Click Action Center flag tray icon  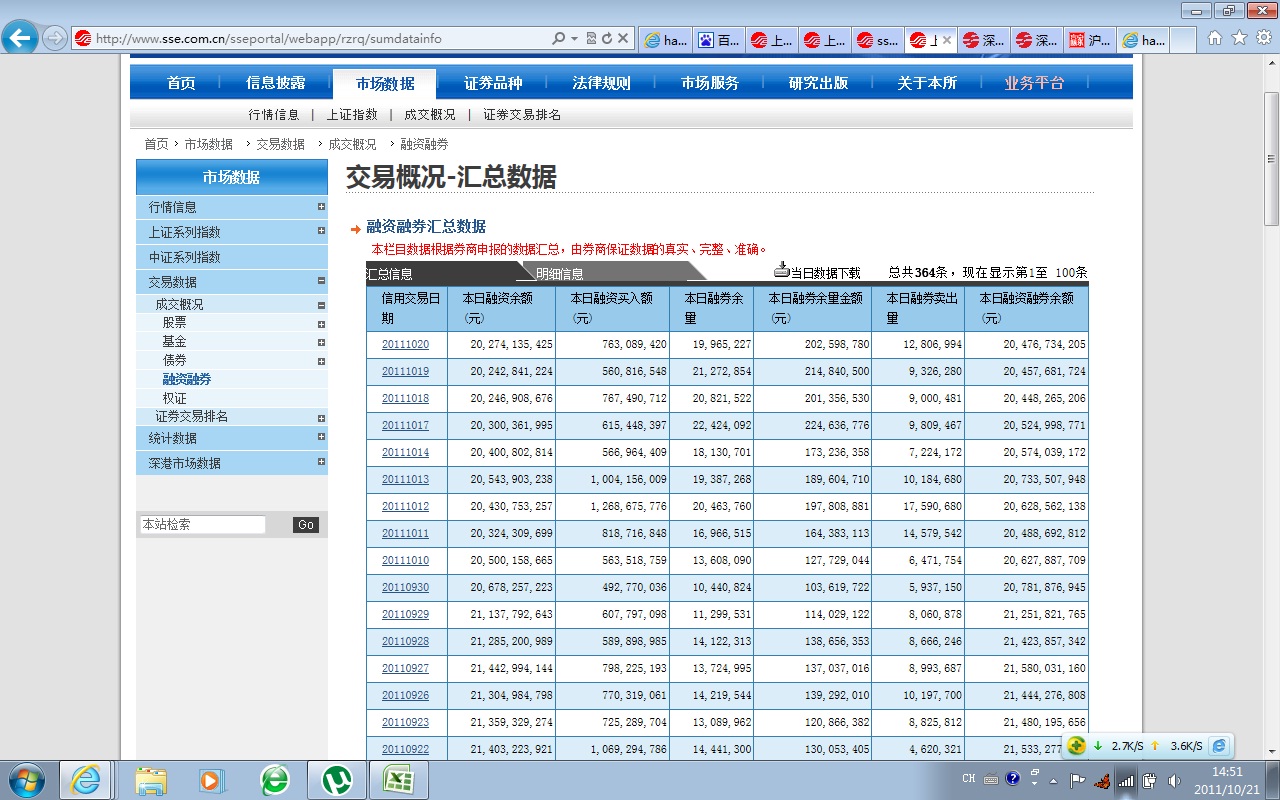(x=1078, y=780)
